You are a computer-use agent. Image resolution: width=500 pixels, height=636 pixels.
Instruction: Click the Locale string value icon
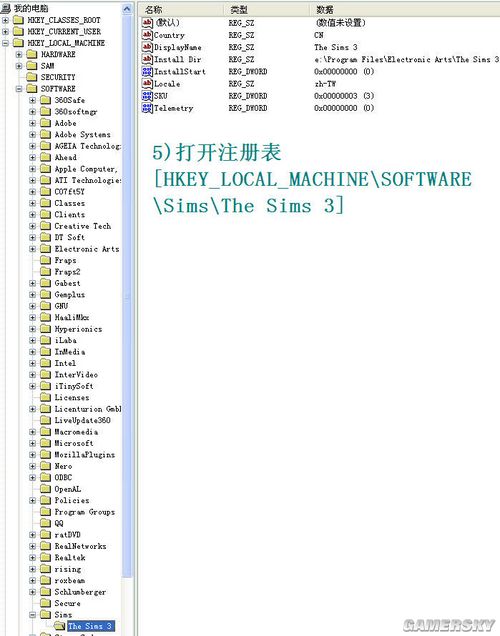click(x=147, y=84)
